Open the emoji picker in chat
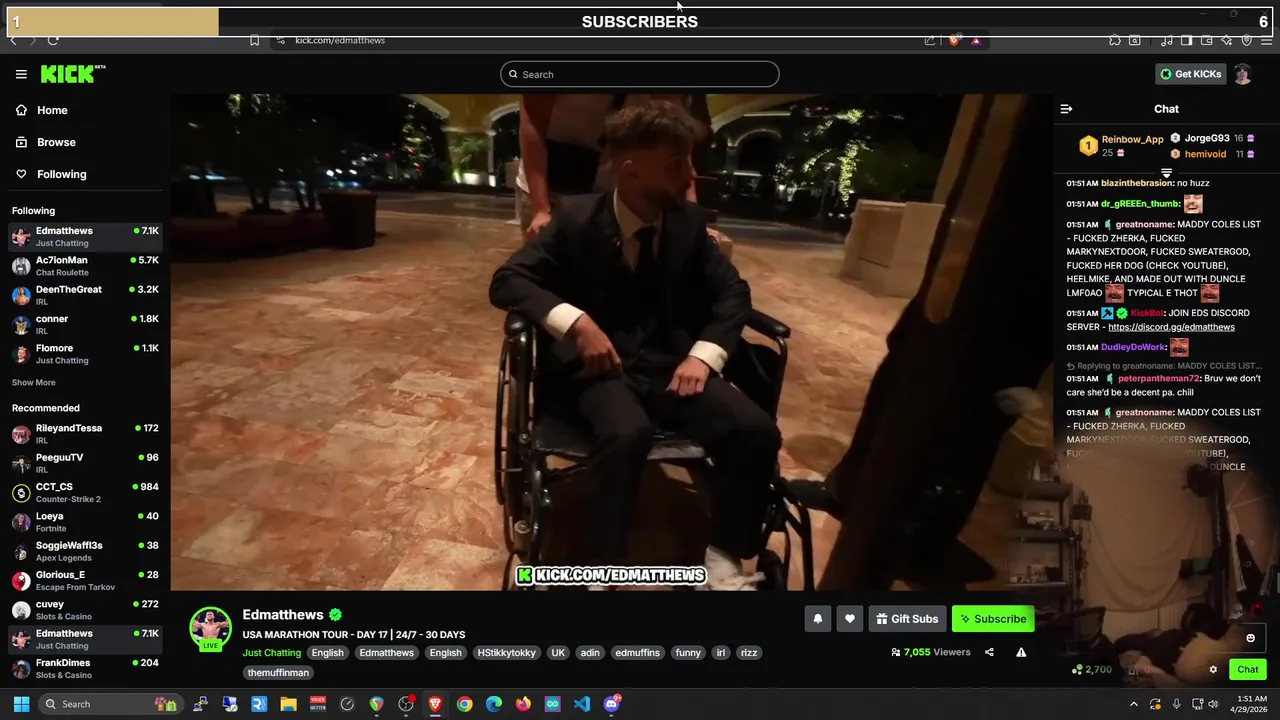The width and height of the screenshot is (1280, 720). click(1250, 638)
